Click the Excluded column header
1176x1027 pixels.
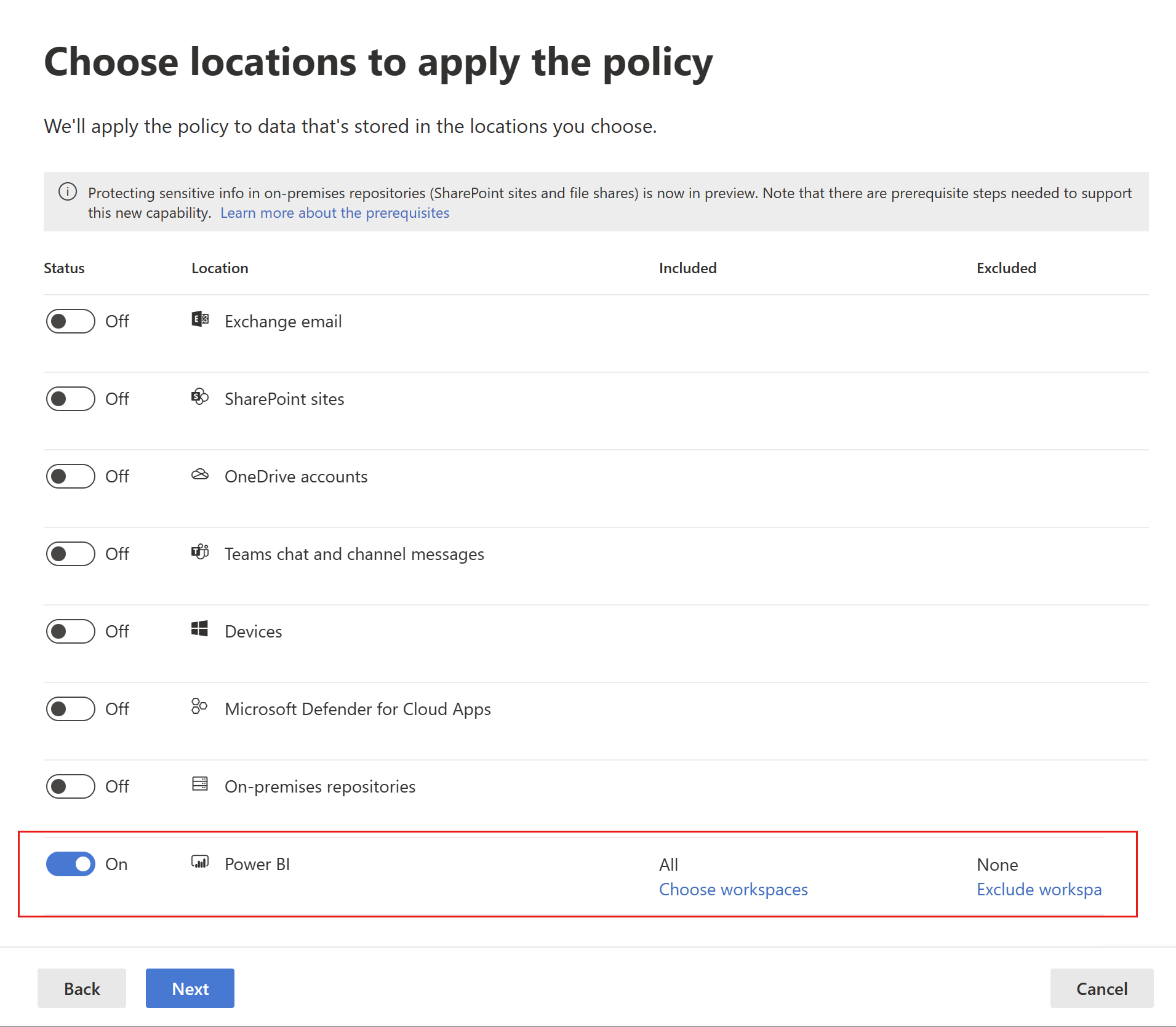[1006, 268]
